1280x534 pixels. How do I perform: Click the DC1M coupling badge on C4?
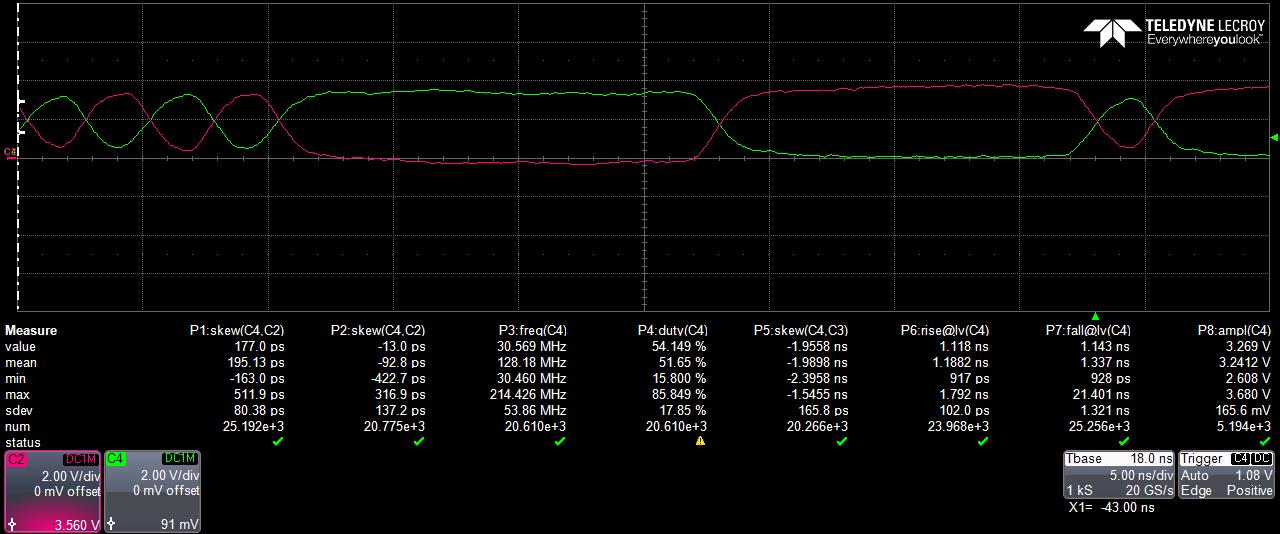[x=181, y=458]
